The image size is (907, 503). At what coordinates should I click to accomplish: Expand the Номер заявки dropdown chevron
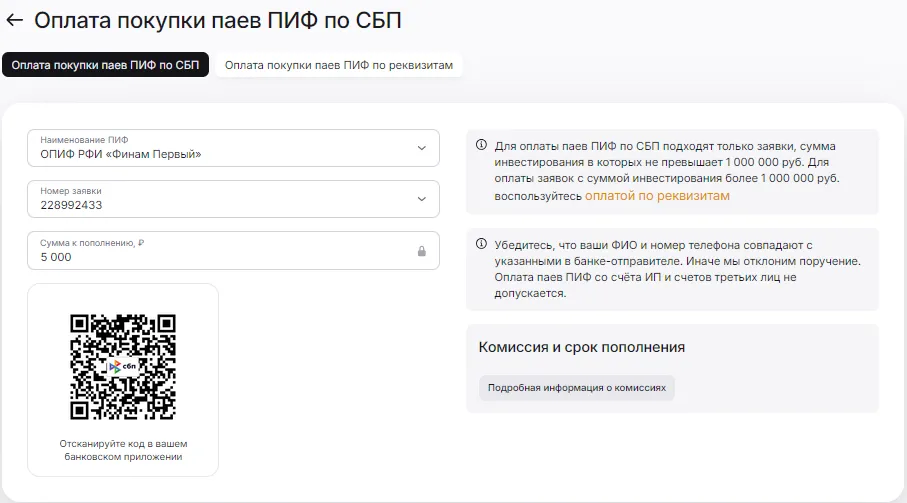(422, 199)
